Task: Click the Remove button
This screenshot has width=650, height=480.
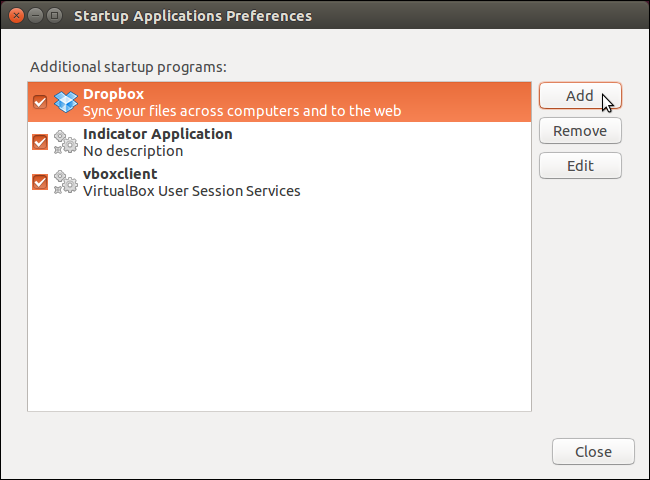Action: 580,131
